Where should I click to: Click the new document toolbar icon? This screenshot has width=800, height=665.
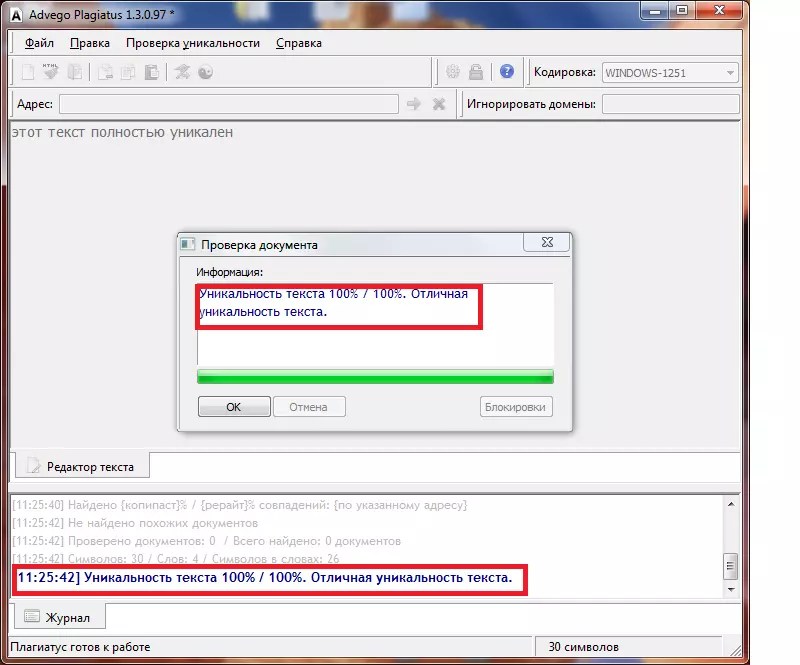click(28, 72)
